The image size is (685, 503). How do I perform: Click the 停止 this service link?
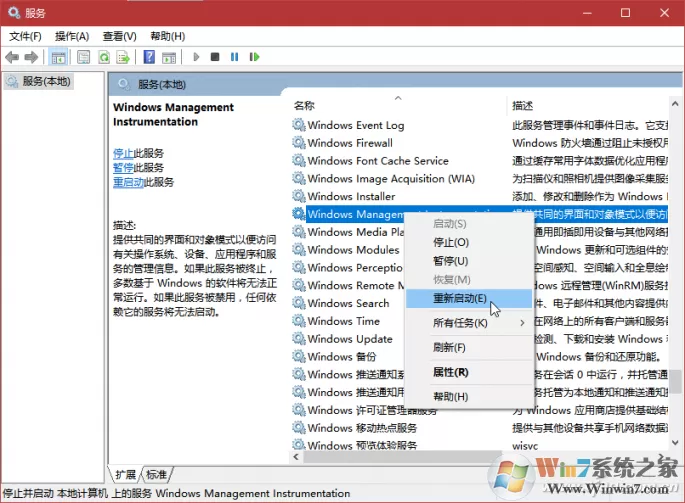pos(123,153)
